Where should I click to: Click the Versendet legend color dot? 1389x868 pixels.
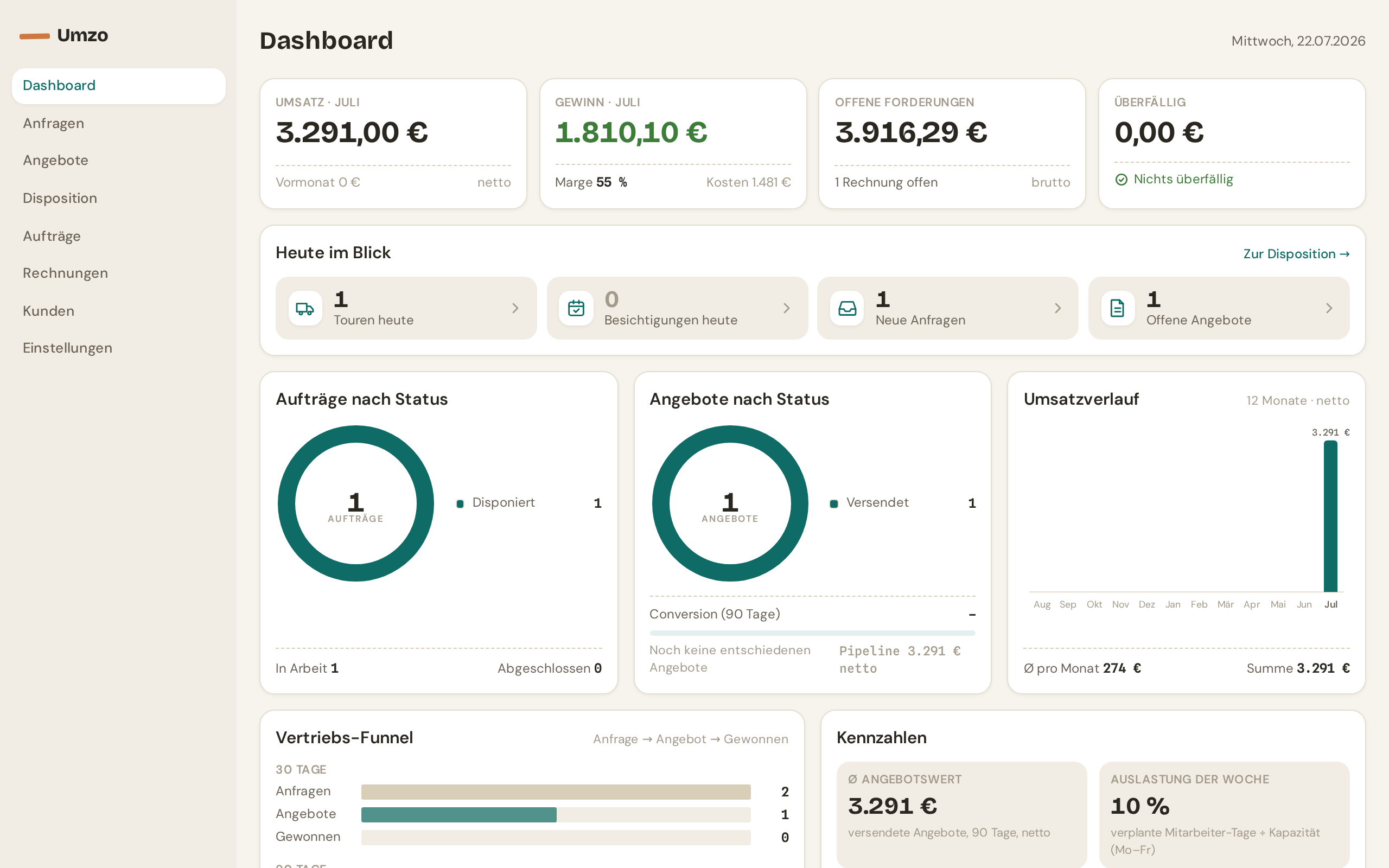tap(834, 503)
